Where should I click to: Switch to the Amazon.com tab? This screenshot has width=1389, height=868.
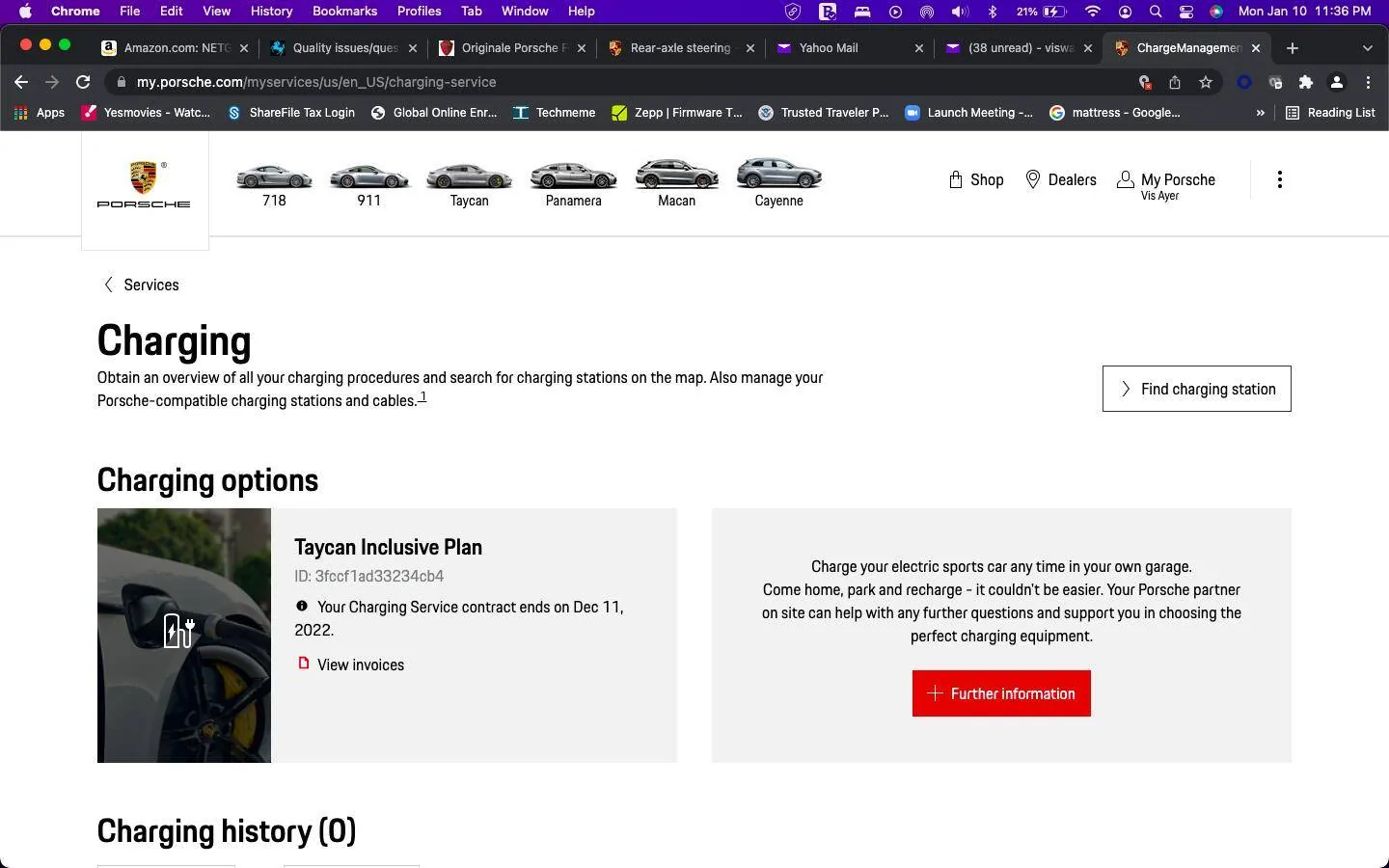[175, 47]
